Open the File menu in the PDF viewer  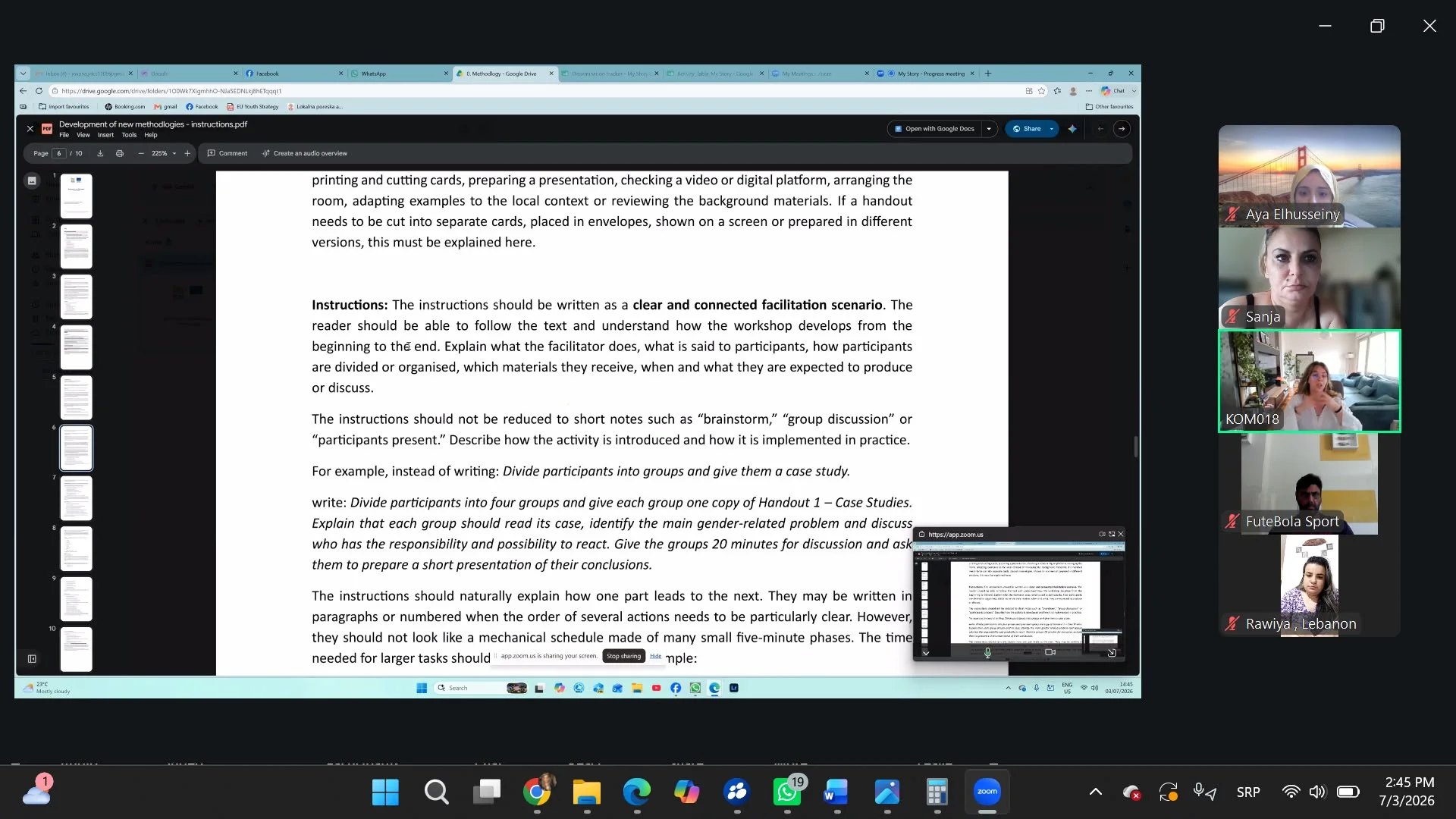pyautogui.click(x=64, y=136)
